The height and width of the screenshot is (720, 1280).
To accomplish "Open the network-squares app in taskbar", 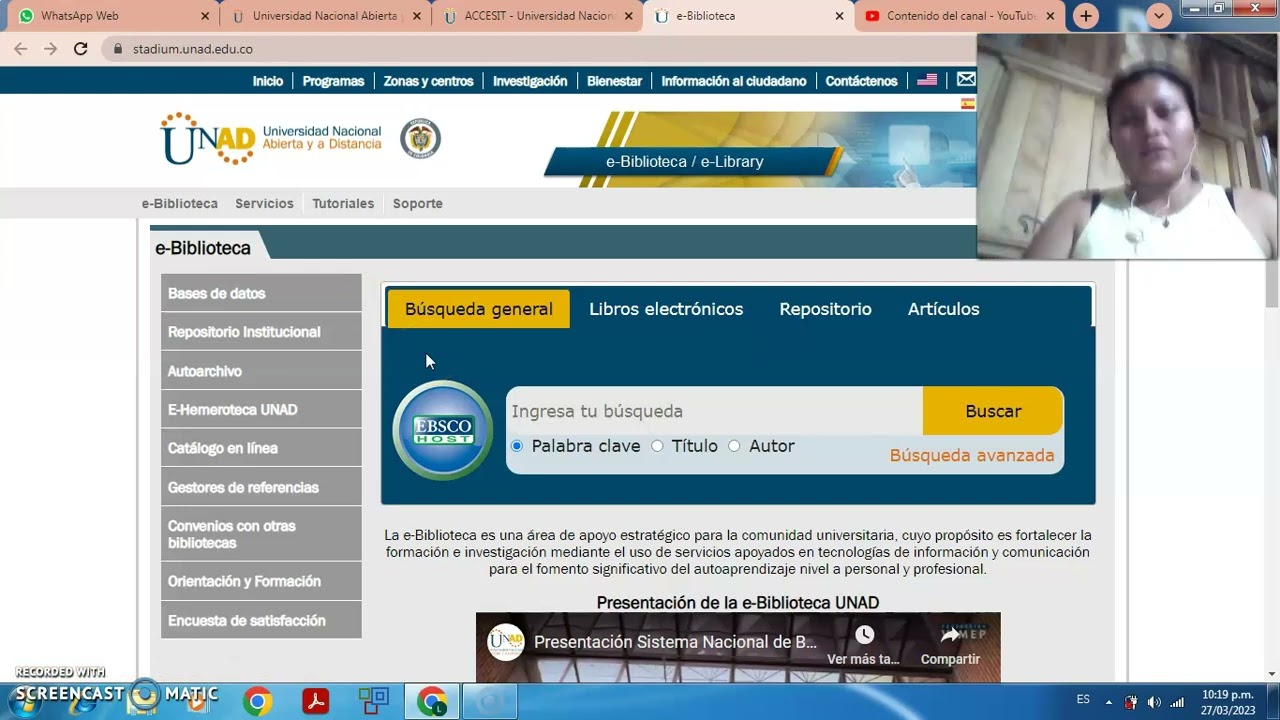I will coord(374,701).
